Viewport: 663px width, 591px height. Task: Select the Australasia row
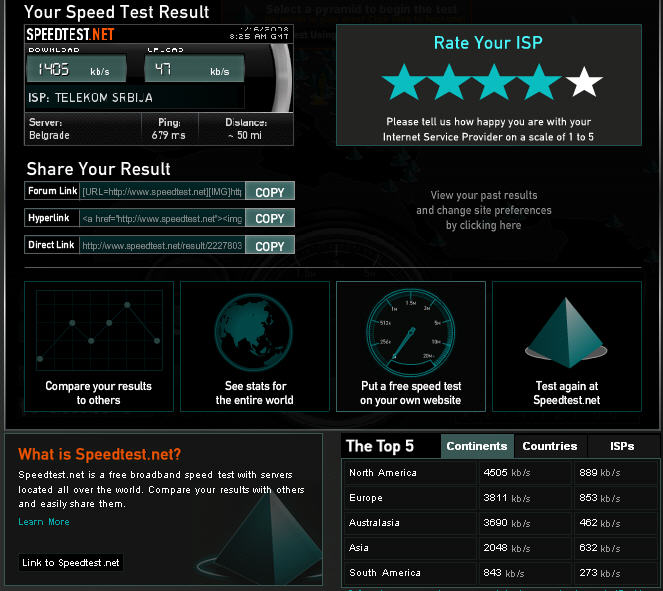[x=501, y=523]
